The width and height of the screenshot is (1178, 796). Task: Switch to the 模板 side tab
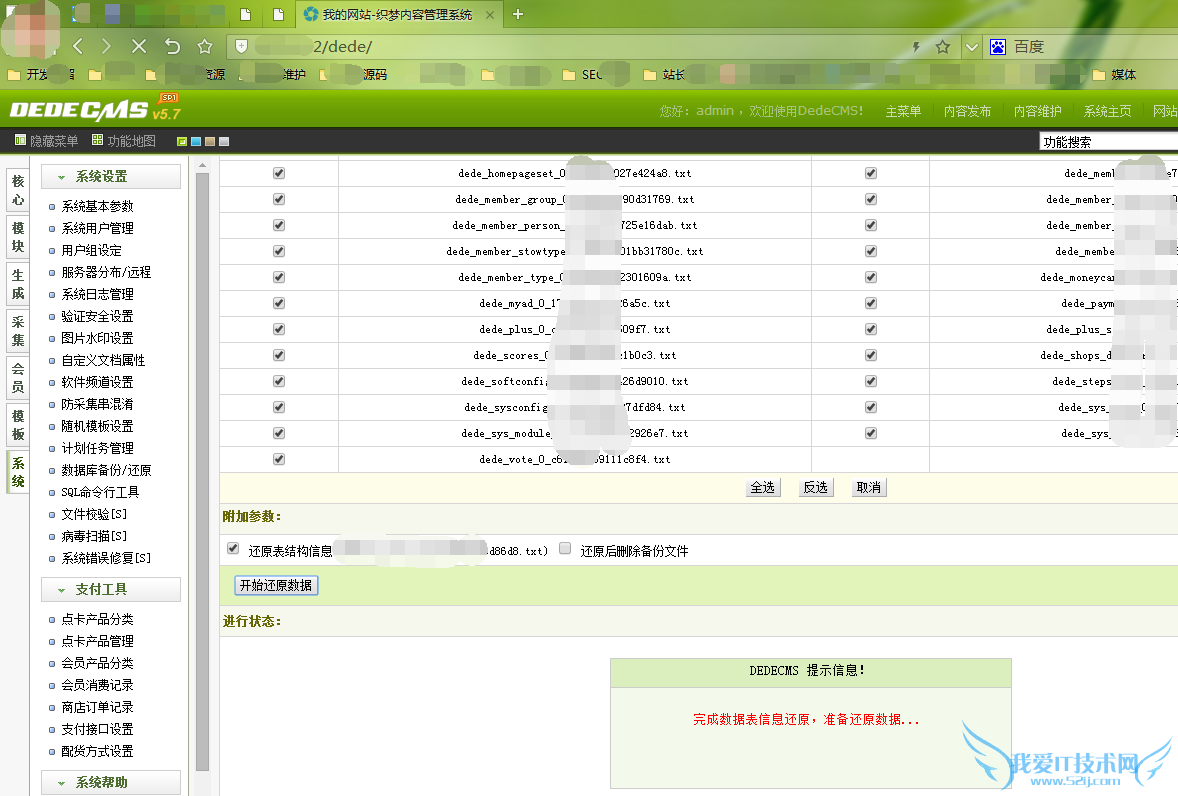click(18, 425)
